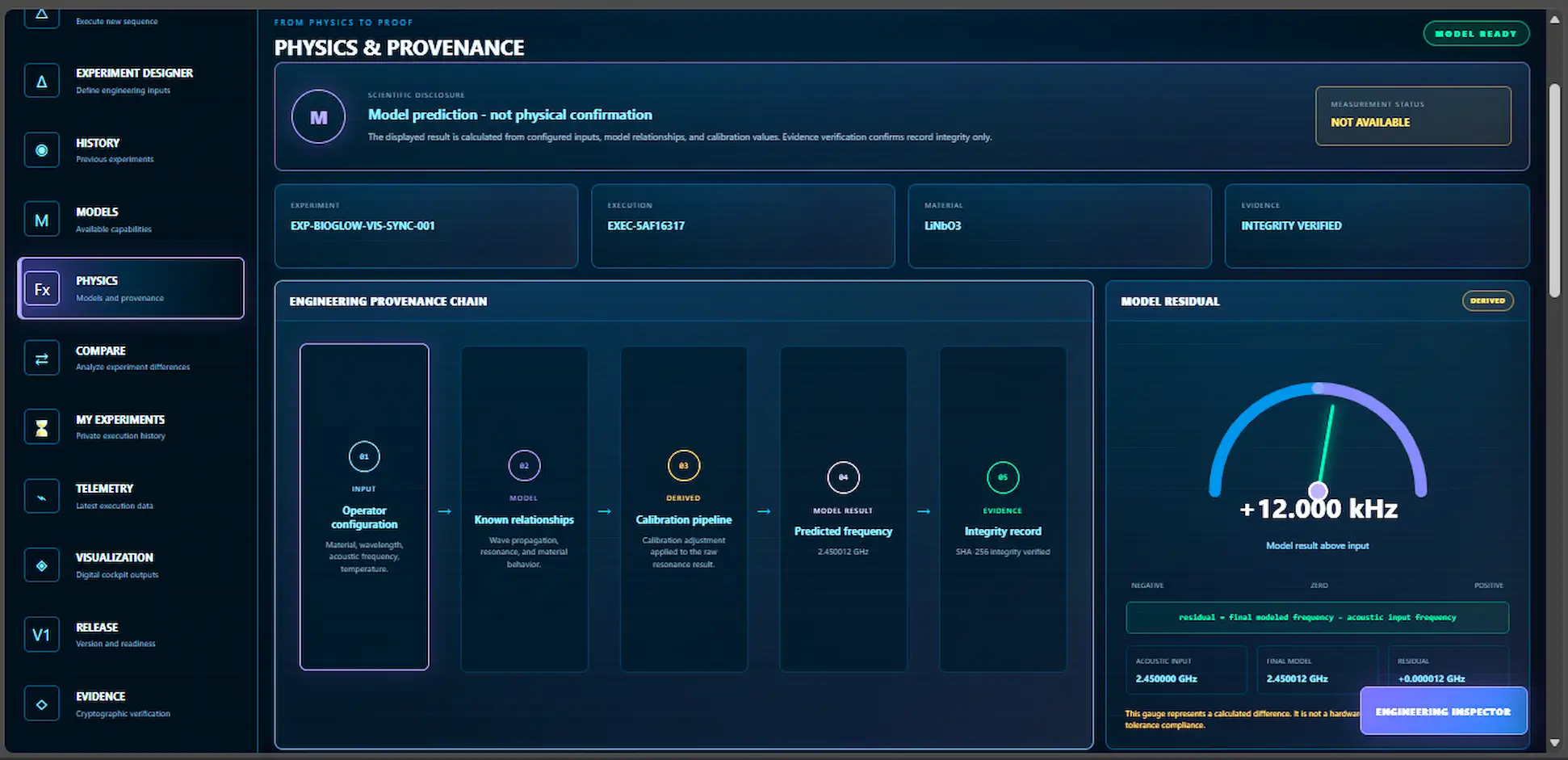Click the My Experiments hourglass icon
The image size is (1568, 760).
(42, 427)
